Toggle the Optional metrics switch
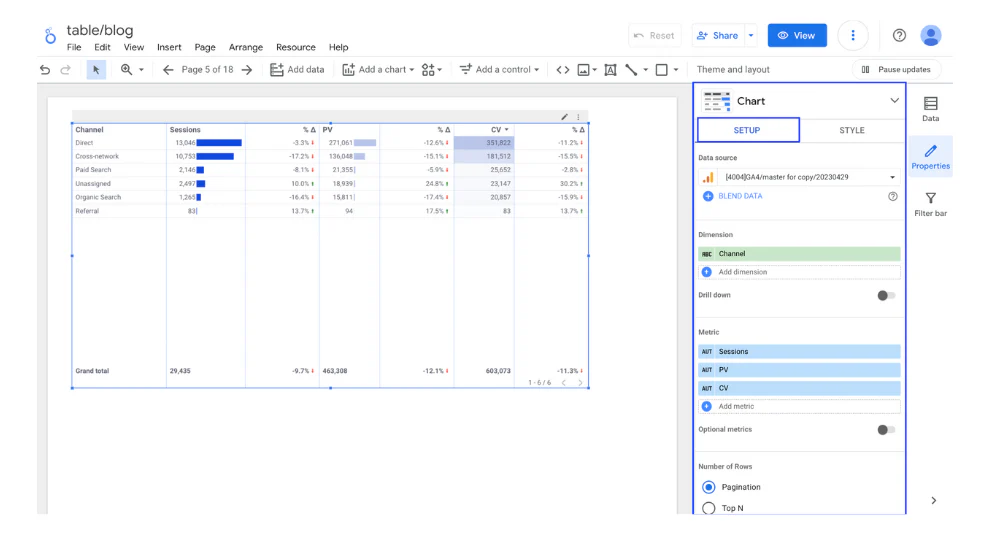Image resolution: width=990 pixels, height=535 pixels. click(x=886, y=430)
